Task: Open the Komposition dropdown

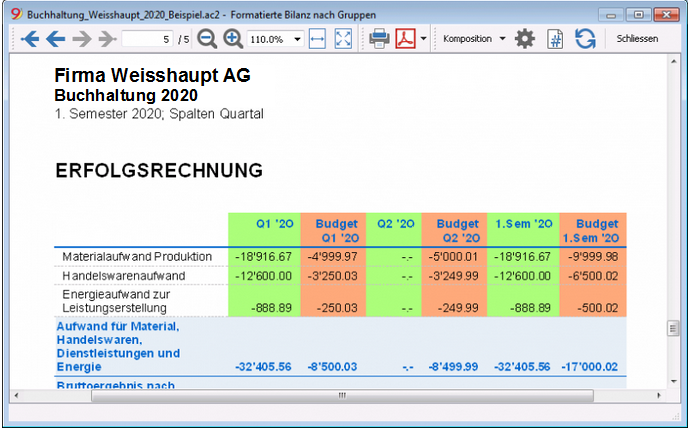Action: pos(474,39)
